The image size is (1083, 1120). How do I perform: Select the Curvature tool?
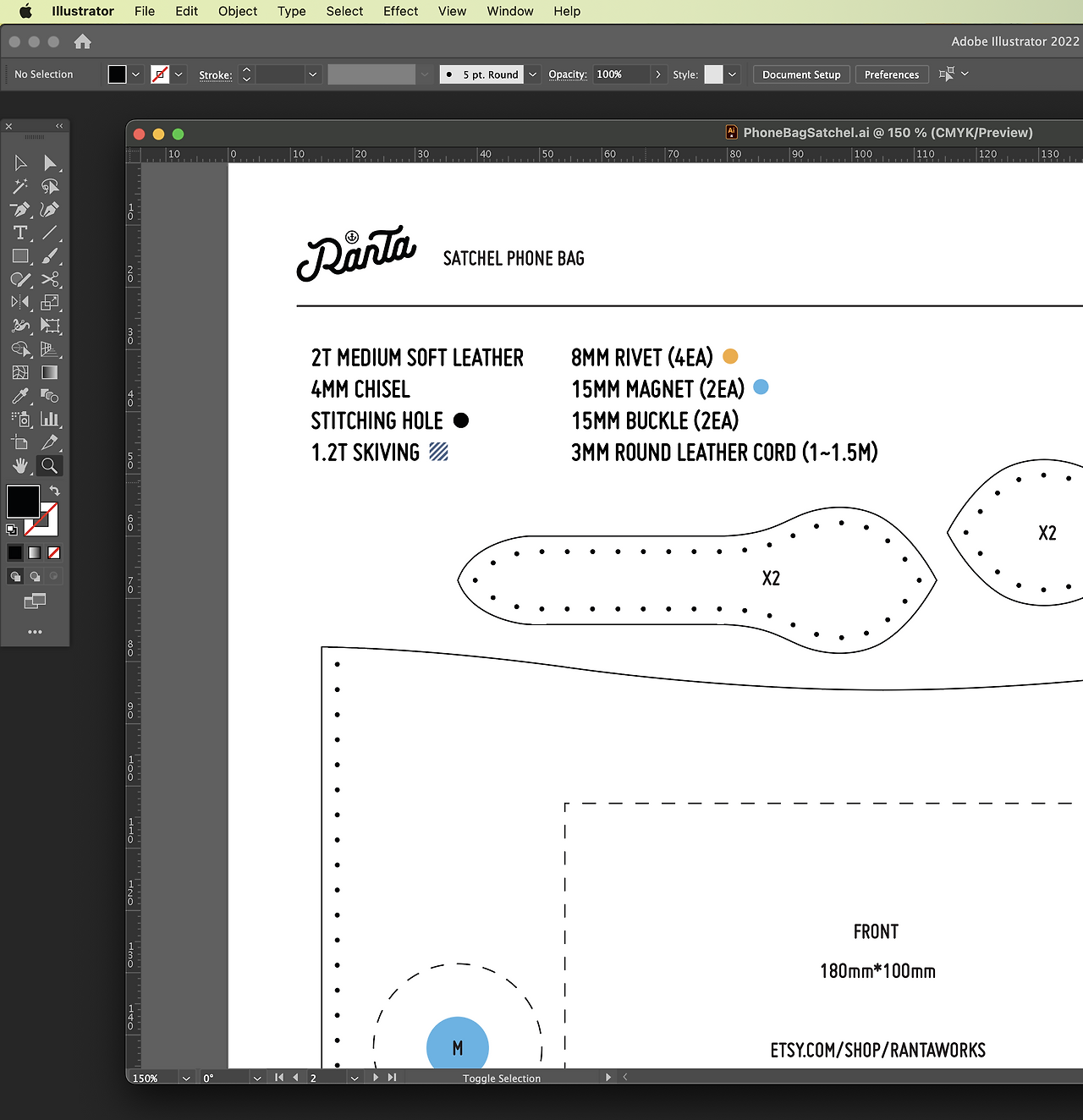pos(50,210)
